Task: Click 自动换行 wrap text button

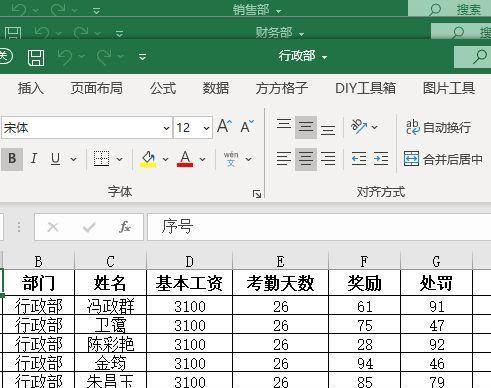Action: pyautogui.click(x=438, y=127)
